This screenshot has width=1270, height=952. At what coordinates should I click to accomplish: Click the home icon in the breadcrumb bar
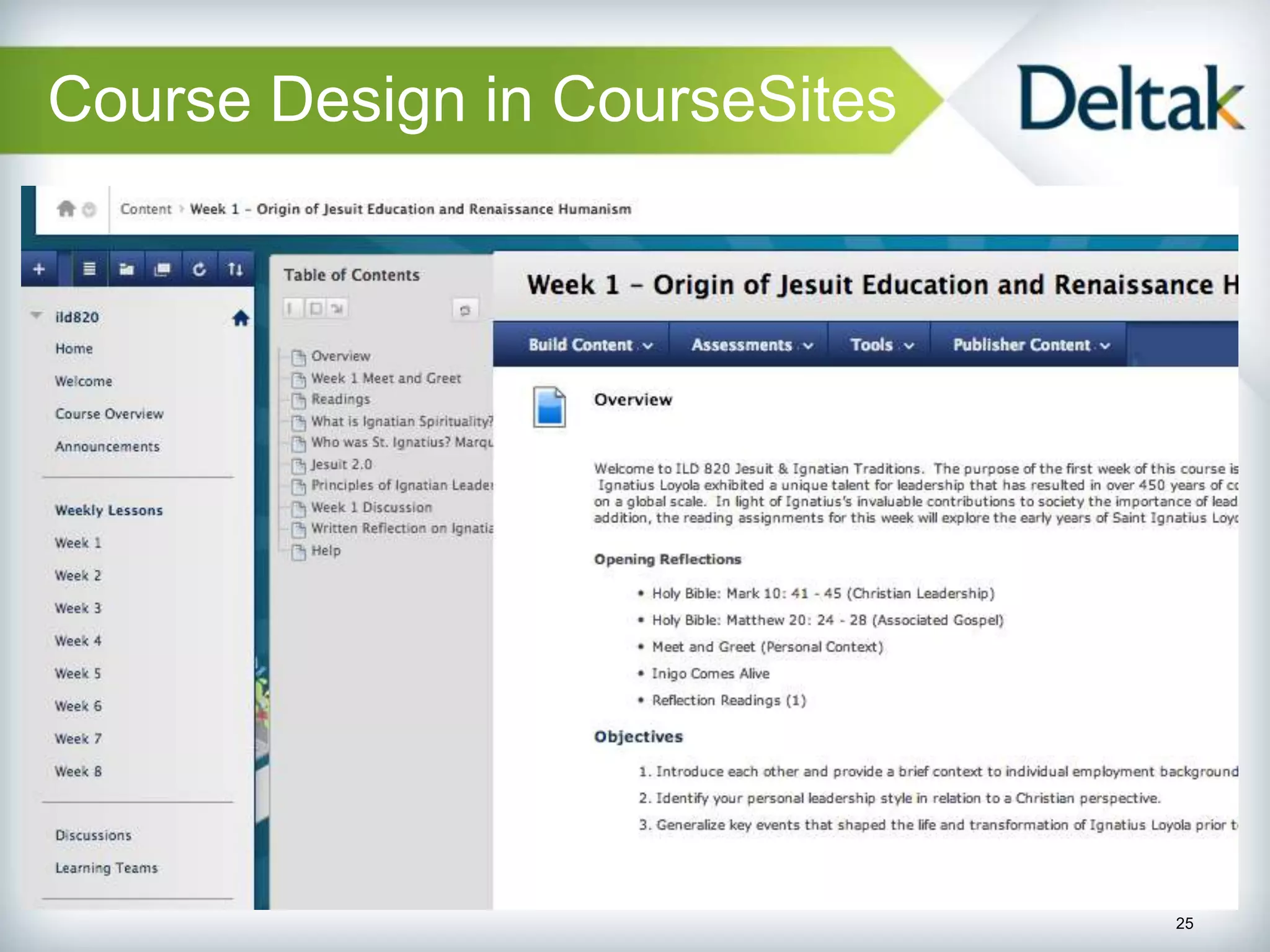[66, 209]
